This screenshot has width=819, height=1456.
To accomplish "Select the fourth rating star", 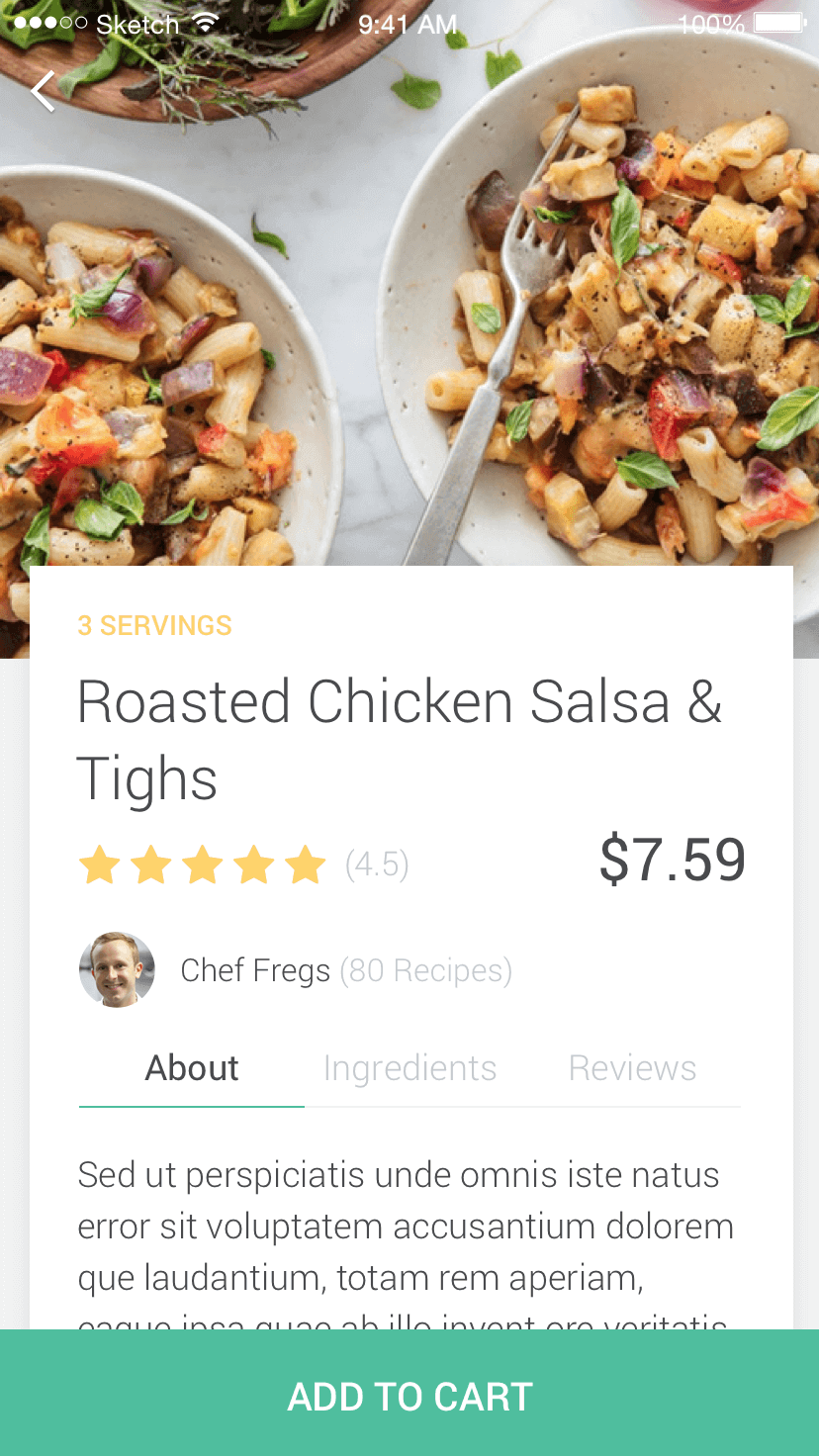I will click(x=253, y=864).
